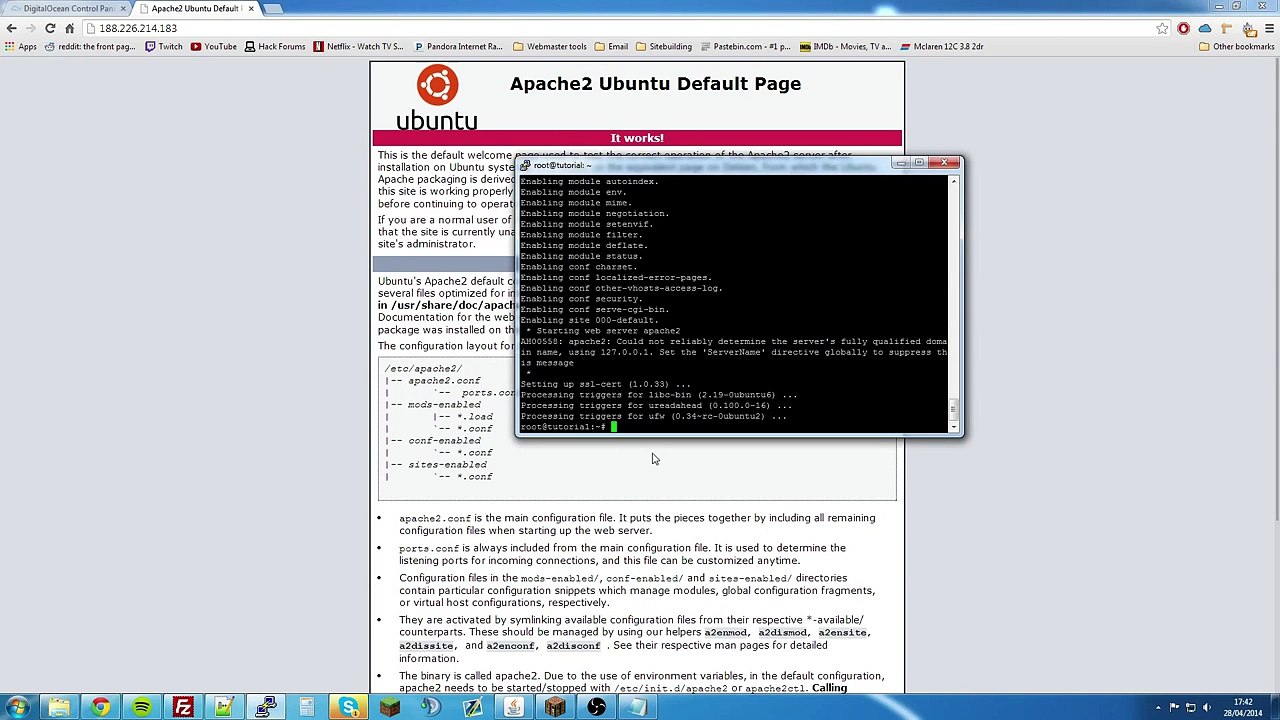Expand the Other bookmarks folder

pos(1236,46)
